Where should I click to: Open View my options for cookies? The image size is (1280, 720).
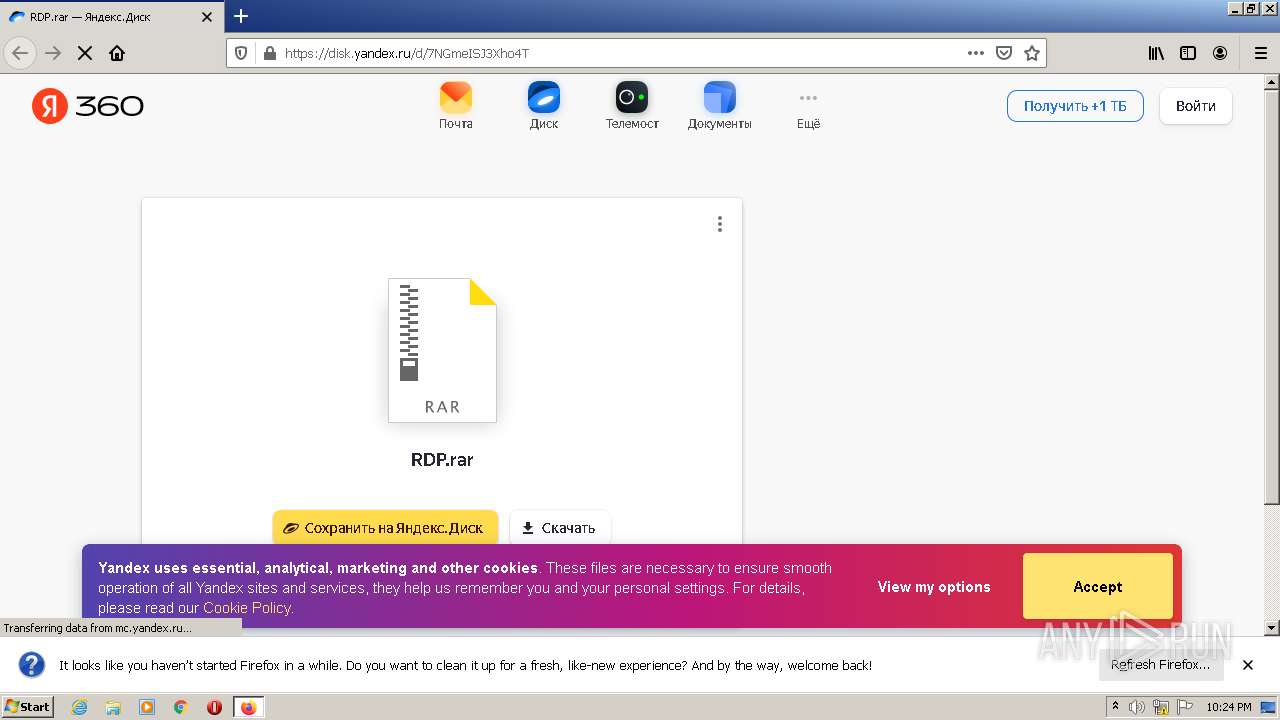point(934,587)
